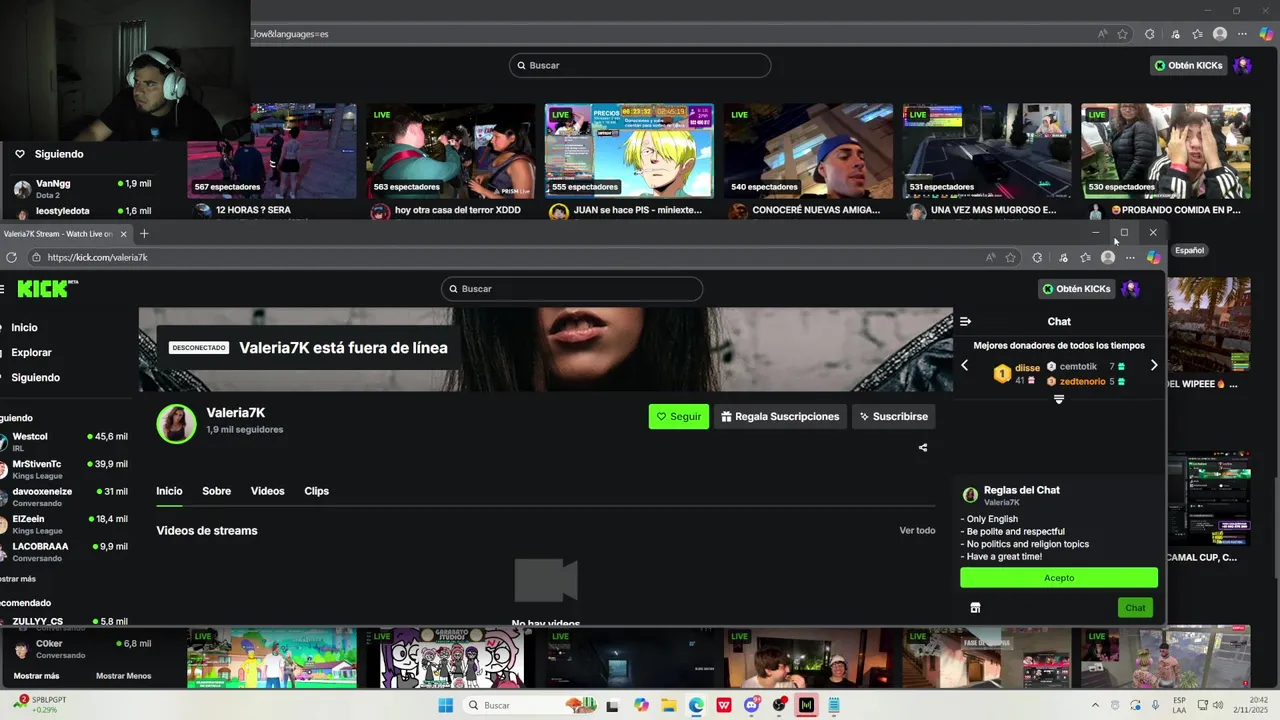Open 'hoy otra casa del terror' stream thumbnail

[x=451, y=151]
